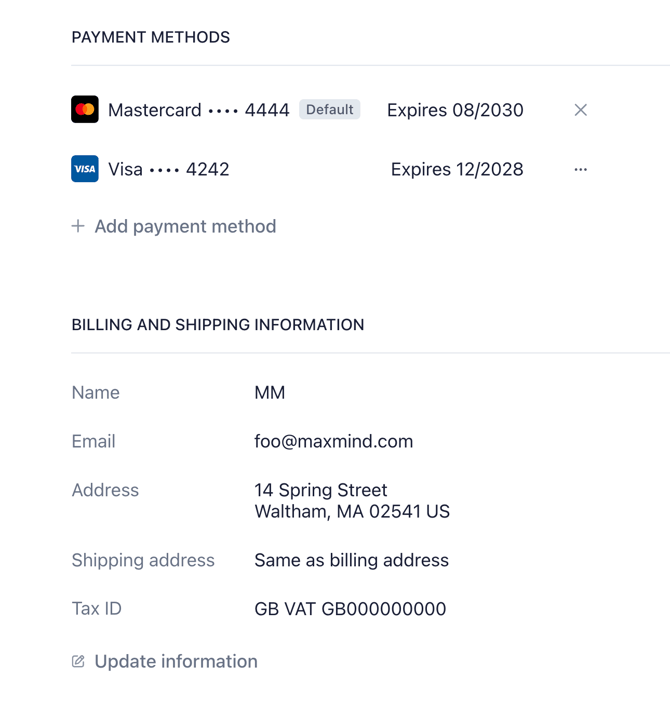This screenshot has width=670, height=706.
Task: Click the Update information link
Action: (x=176, y=661)
